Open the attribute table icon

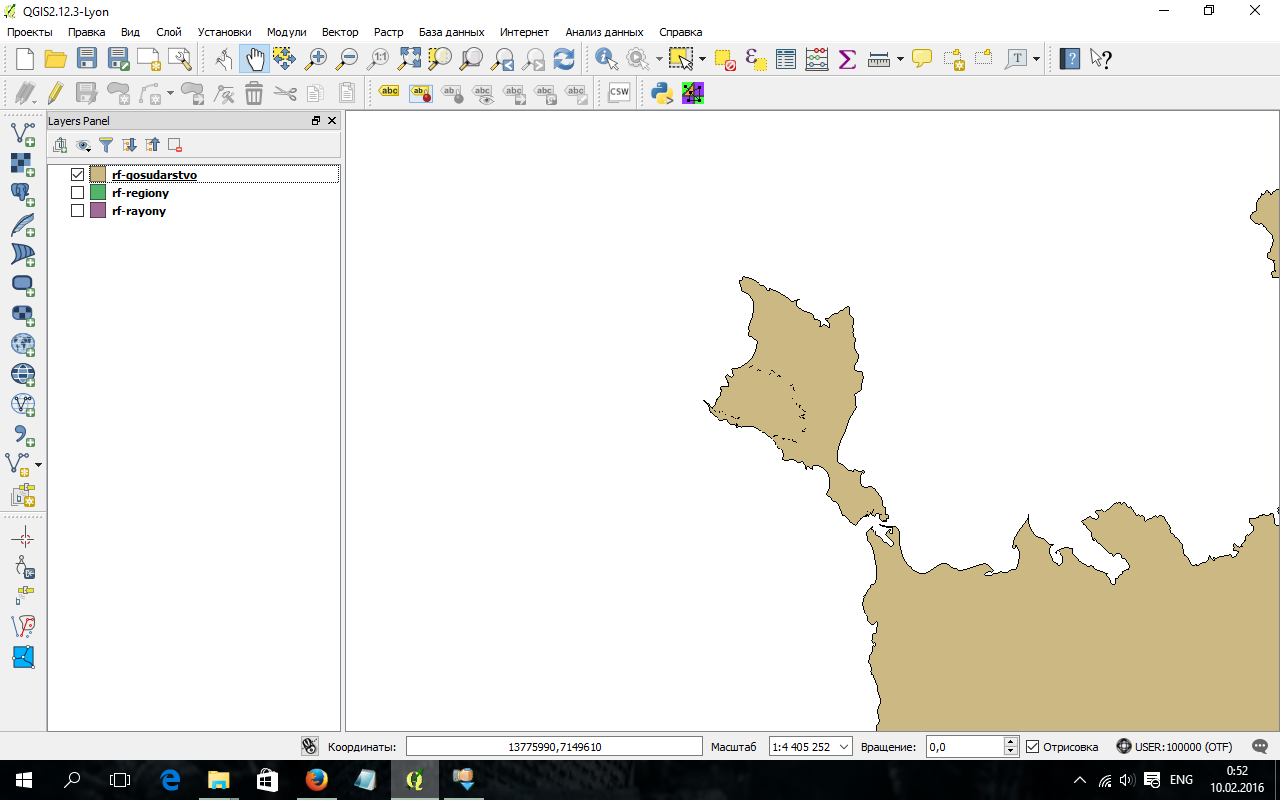pos(786,59)
